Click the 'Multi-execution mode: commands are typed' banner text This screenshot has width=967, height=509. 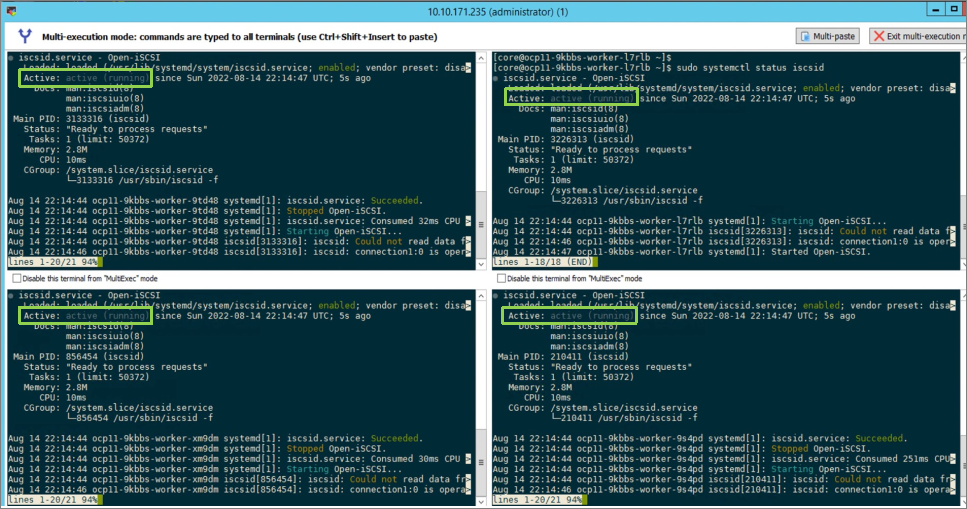(239, 36)
